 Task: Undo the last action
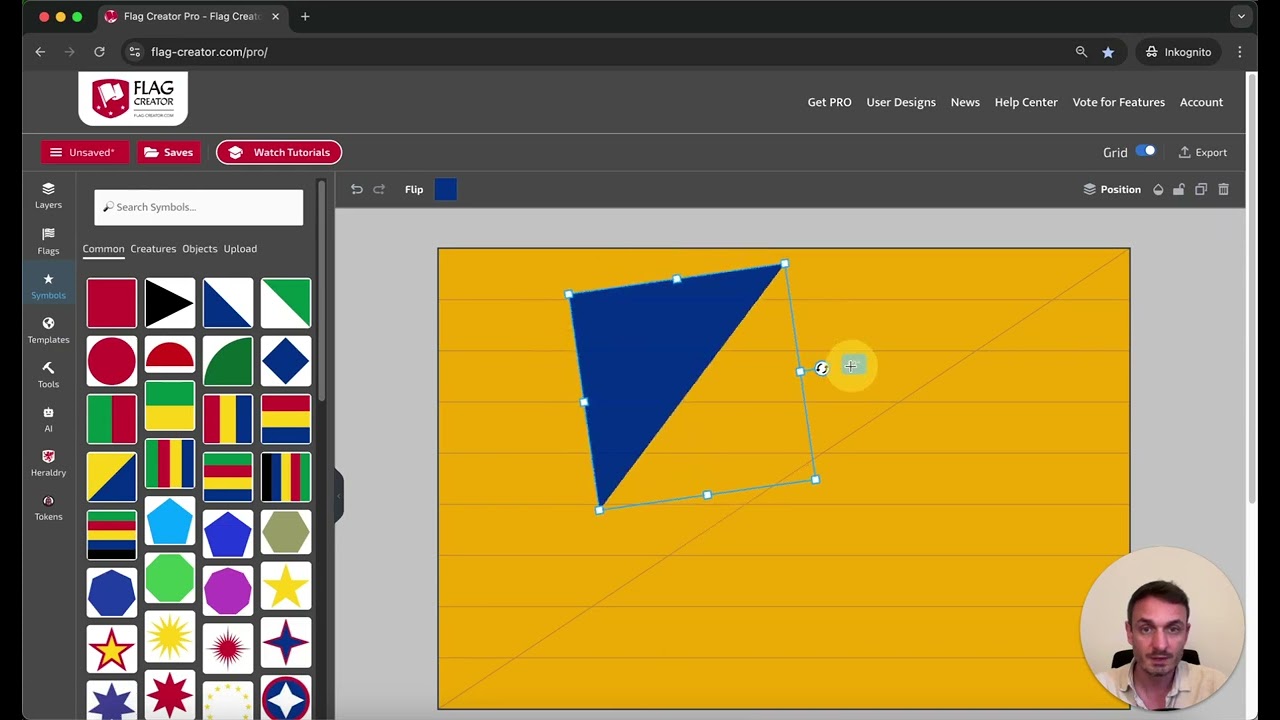coord(357,189)
